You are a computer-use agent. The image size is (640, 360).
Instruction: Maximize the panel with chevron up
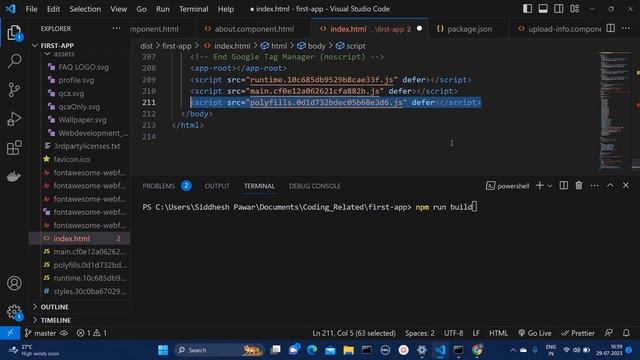[610, 186]
